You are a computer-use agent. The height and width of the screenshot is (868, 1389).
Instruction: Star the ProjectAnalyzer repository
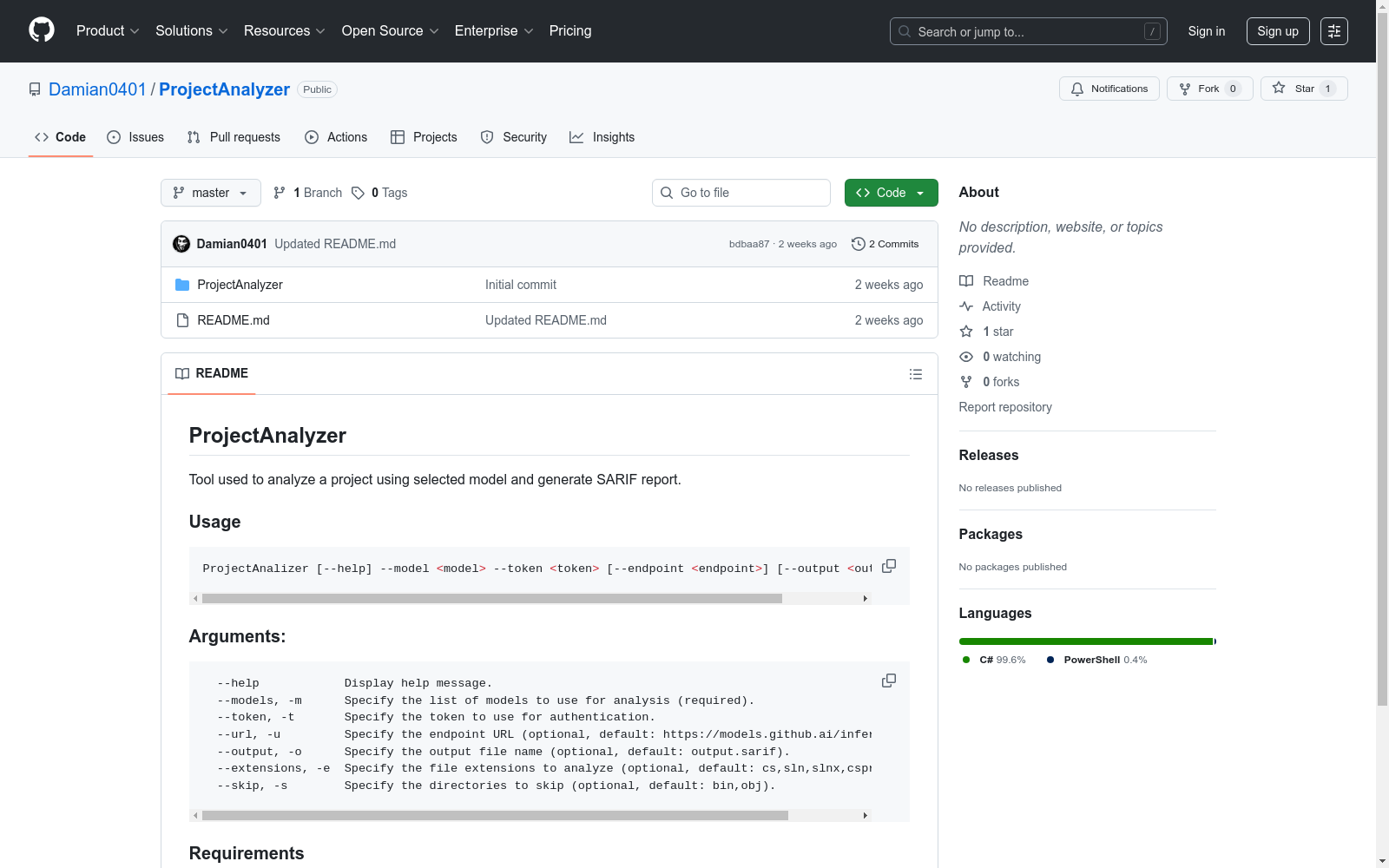coord(1304,89)
